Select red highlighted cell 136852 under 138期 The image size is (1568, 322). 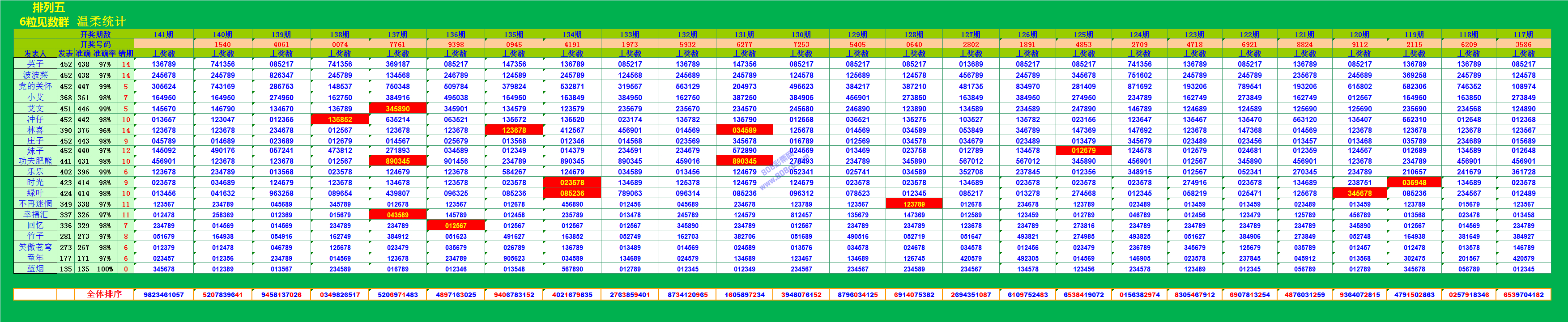tap(340, 119)
